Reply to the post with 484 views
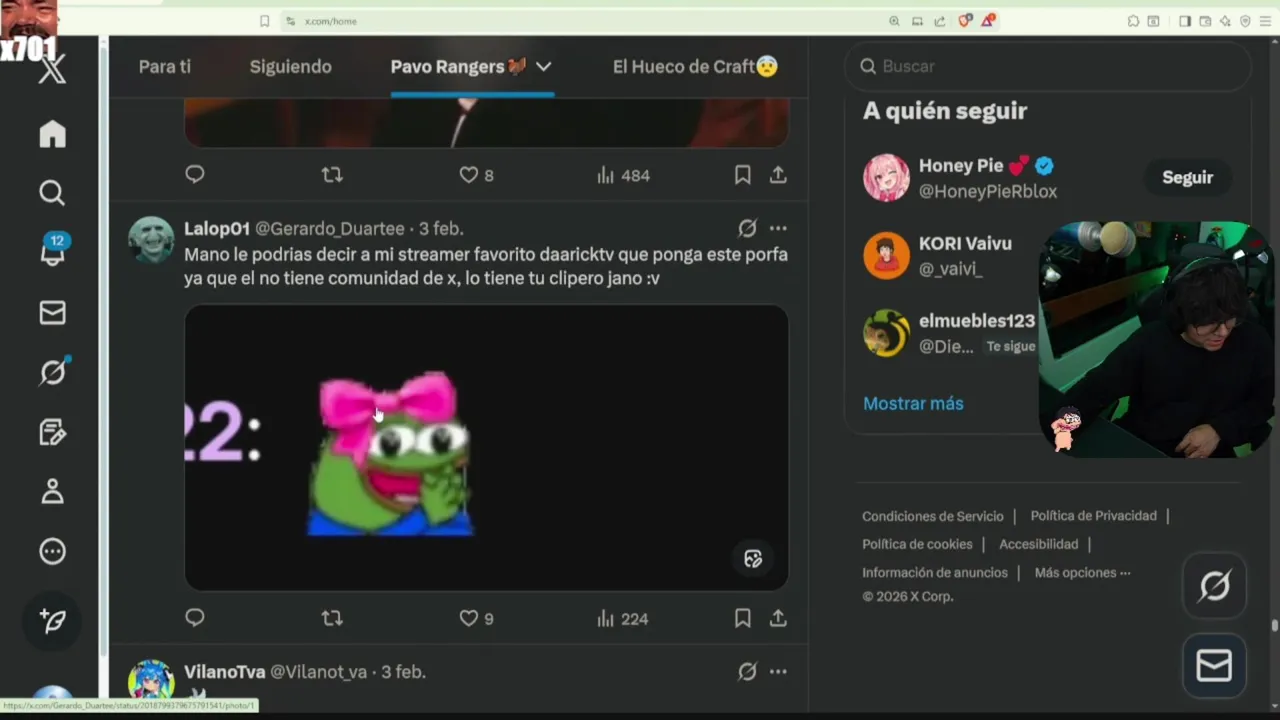The height and width of the screenshot is (720, 1280). pyautogui.click(x=195, y=175)
